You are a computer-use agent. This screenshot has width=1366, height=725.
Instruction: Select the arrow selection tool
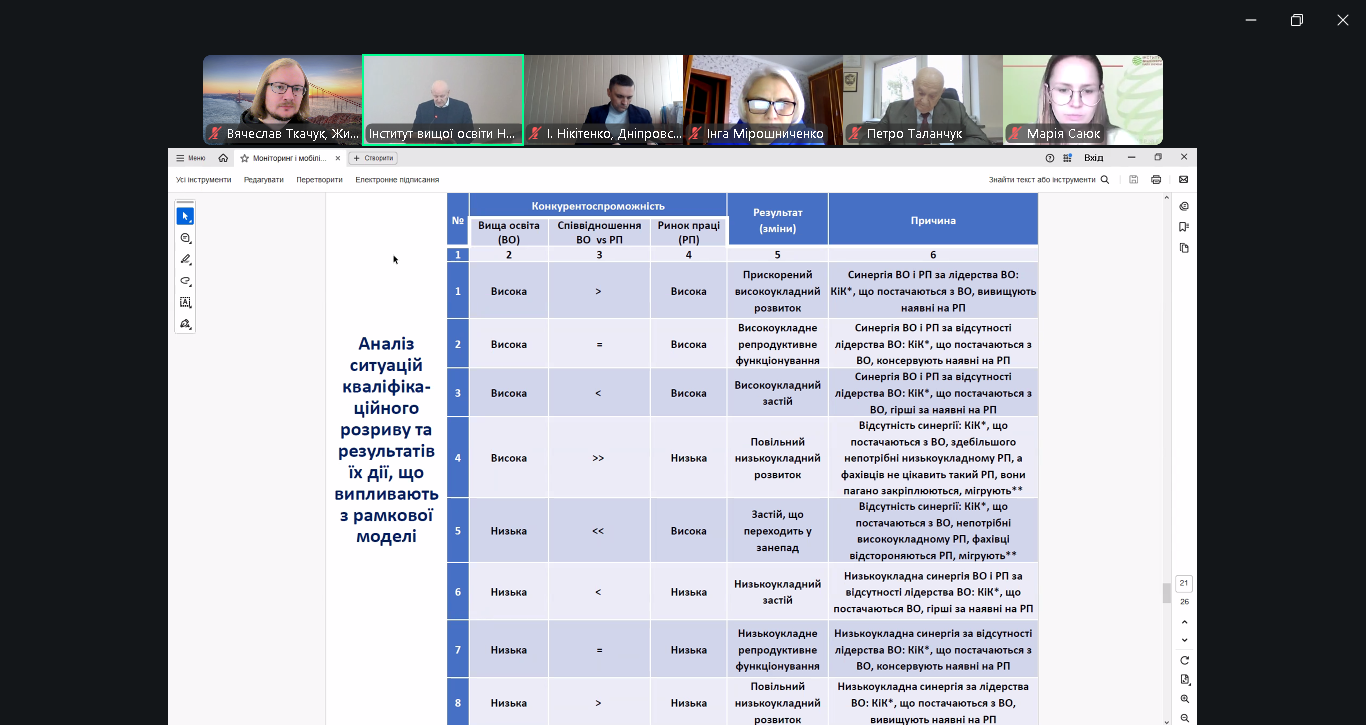tap(185, 216)
